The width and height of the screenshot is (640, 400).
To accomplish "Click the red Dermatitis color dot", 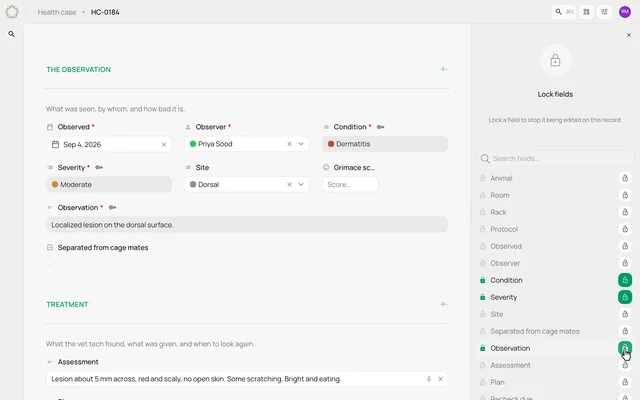I will point(331,144).
